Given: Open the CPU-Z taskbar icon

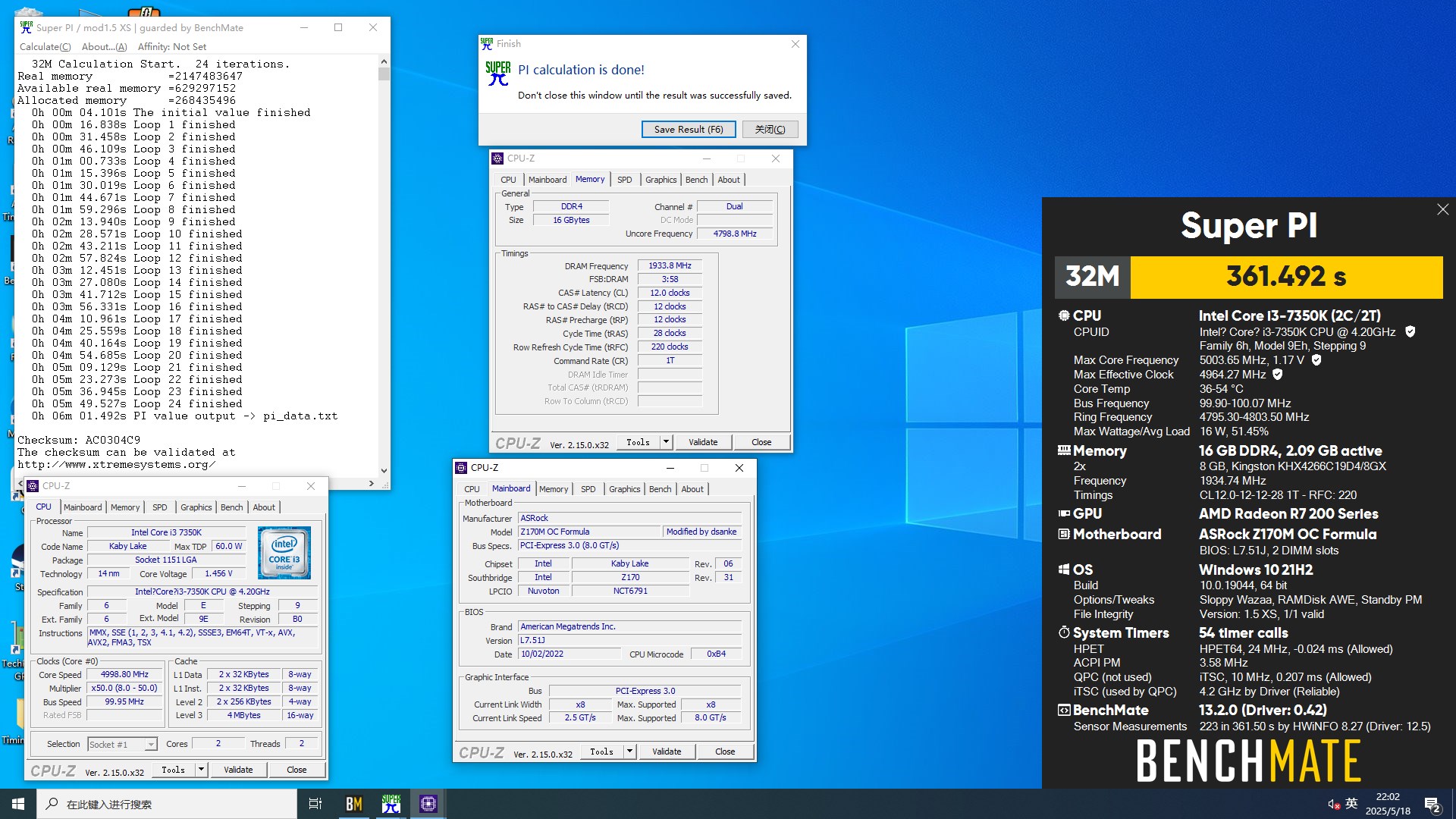Looking at the screenshot, I should [x=428, y=804].
